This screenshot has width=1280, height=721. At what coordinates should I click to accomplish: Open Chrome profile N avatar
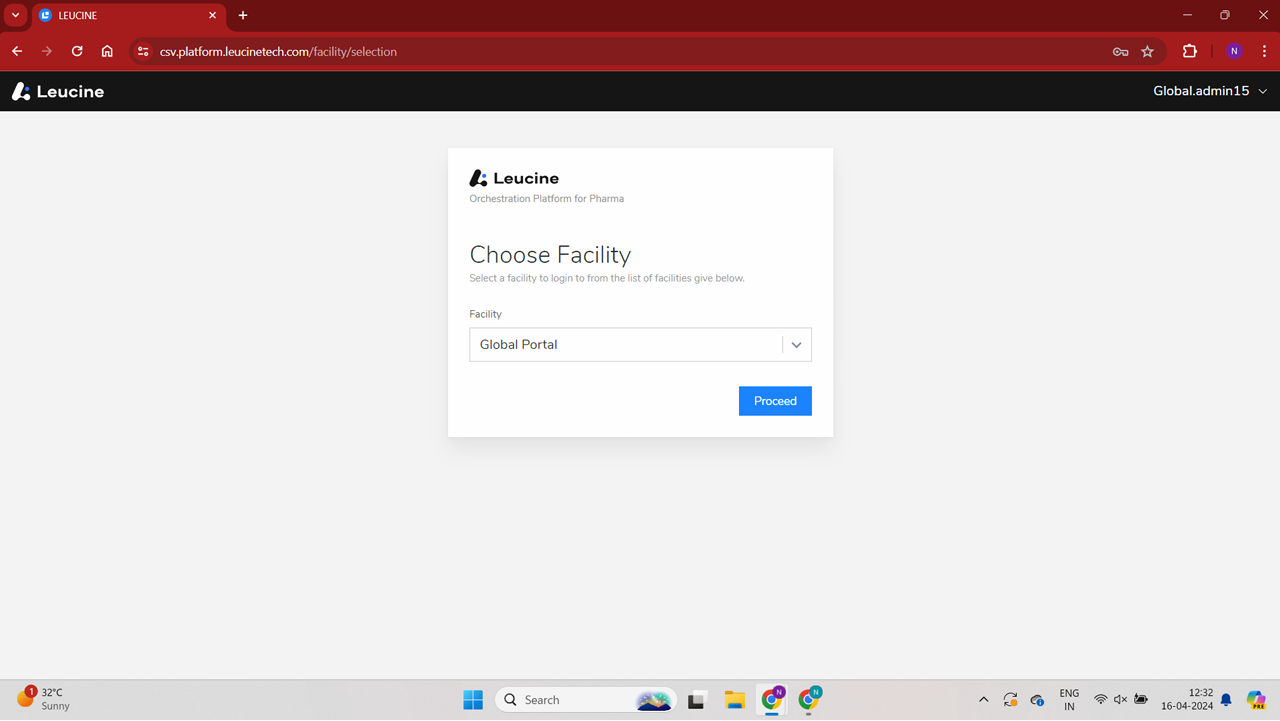(1234, 52)
